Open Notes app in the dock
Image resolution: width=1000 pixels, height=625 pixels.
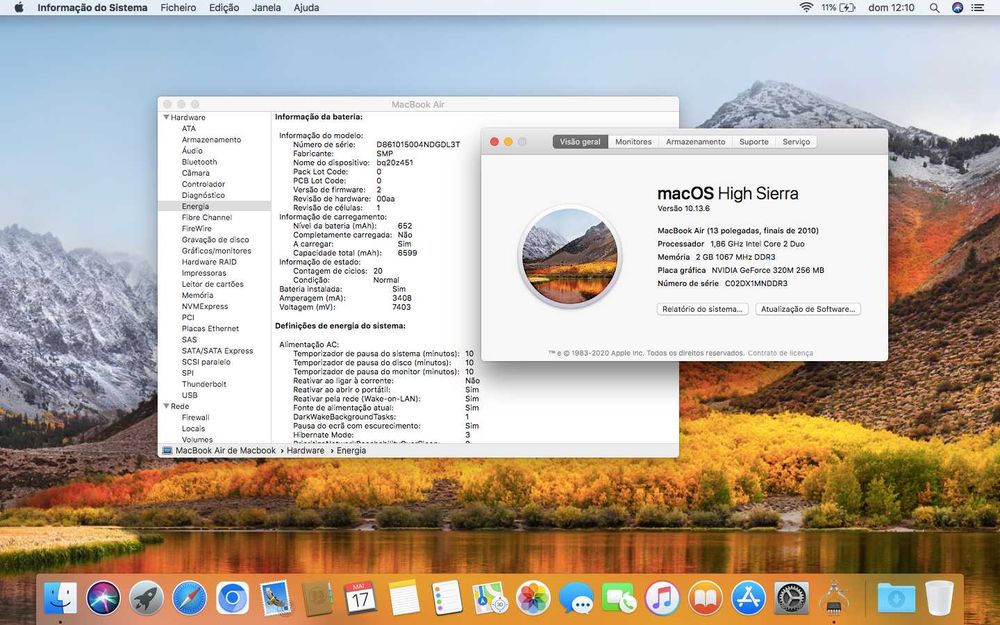[x=404, y=598]
